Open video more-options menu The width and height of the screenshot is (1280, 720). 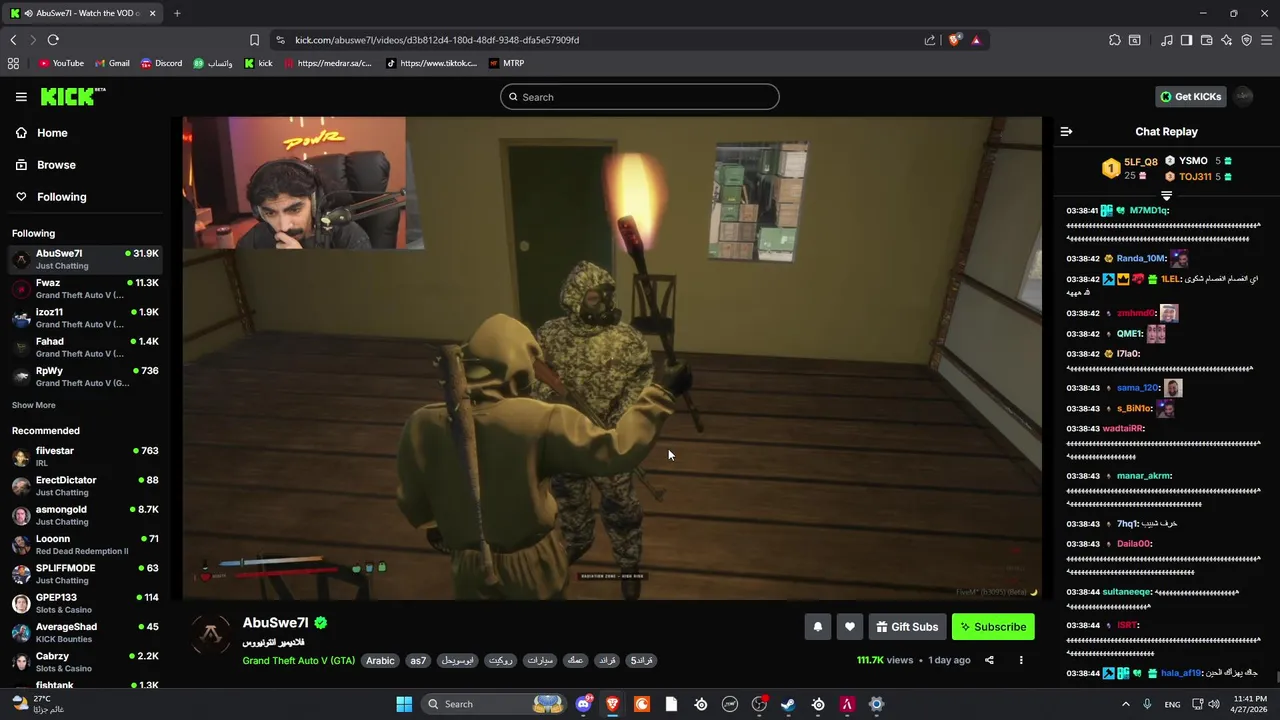click(1021, 660)
